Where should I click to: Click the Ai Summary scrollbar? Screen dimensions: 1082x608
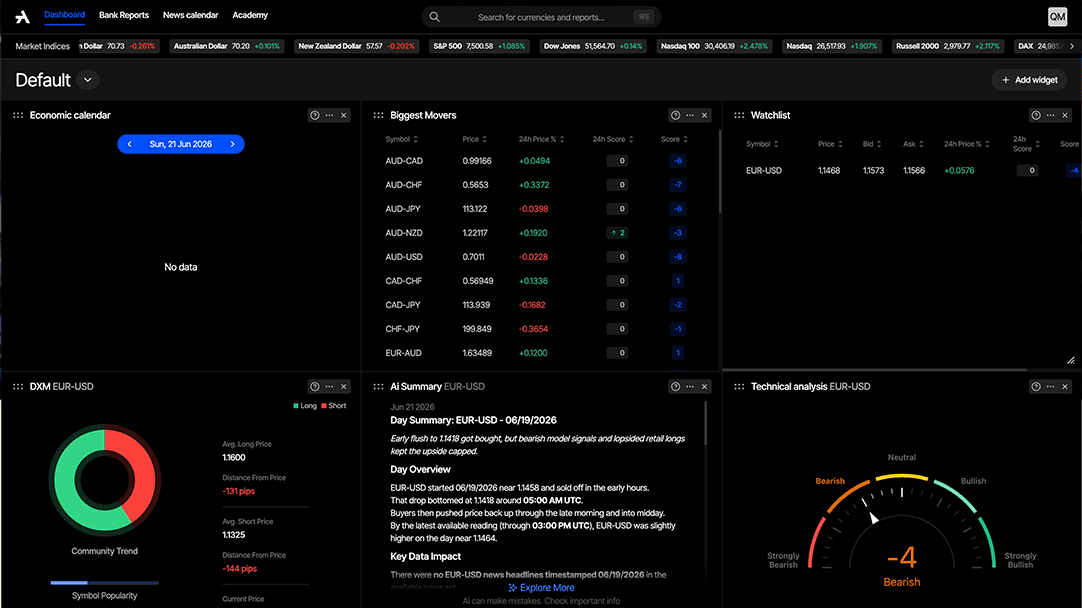tap(705, 424)
